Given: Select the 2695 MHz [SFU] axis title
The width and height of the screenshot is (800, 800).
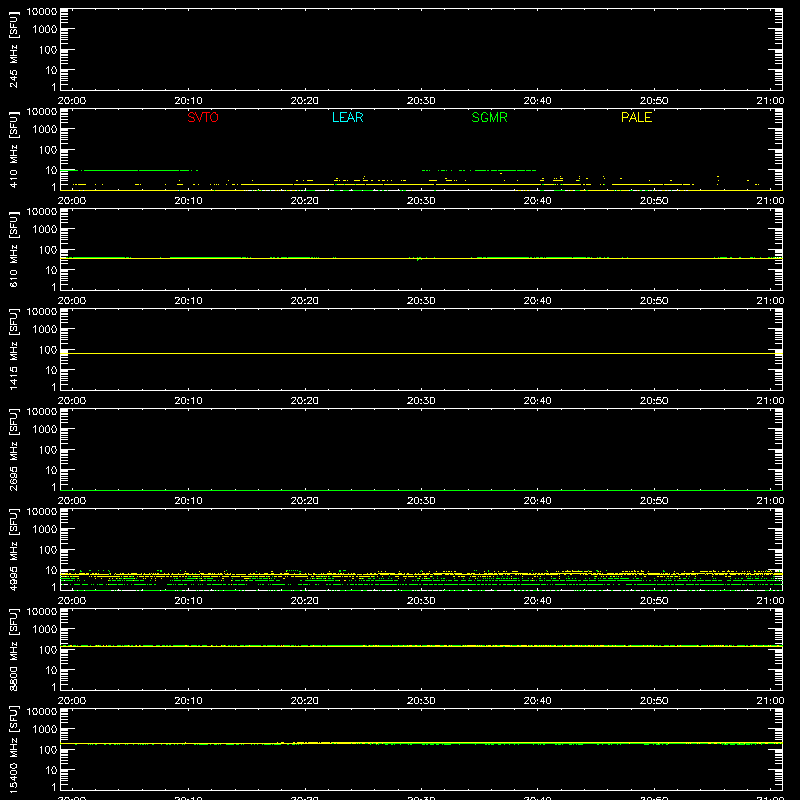Looking at the screenshot, I should tap(13, 449).
